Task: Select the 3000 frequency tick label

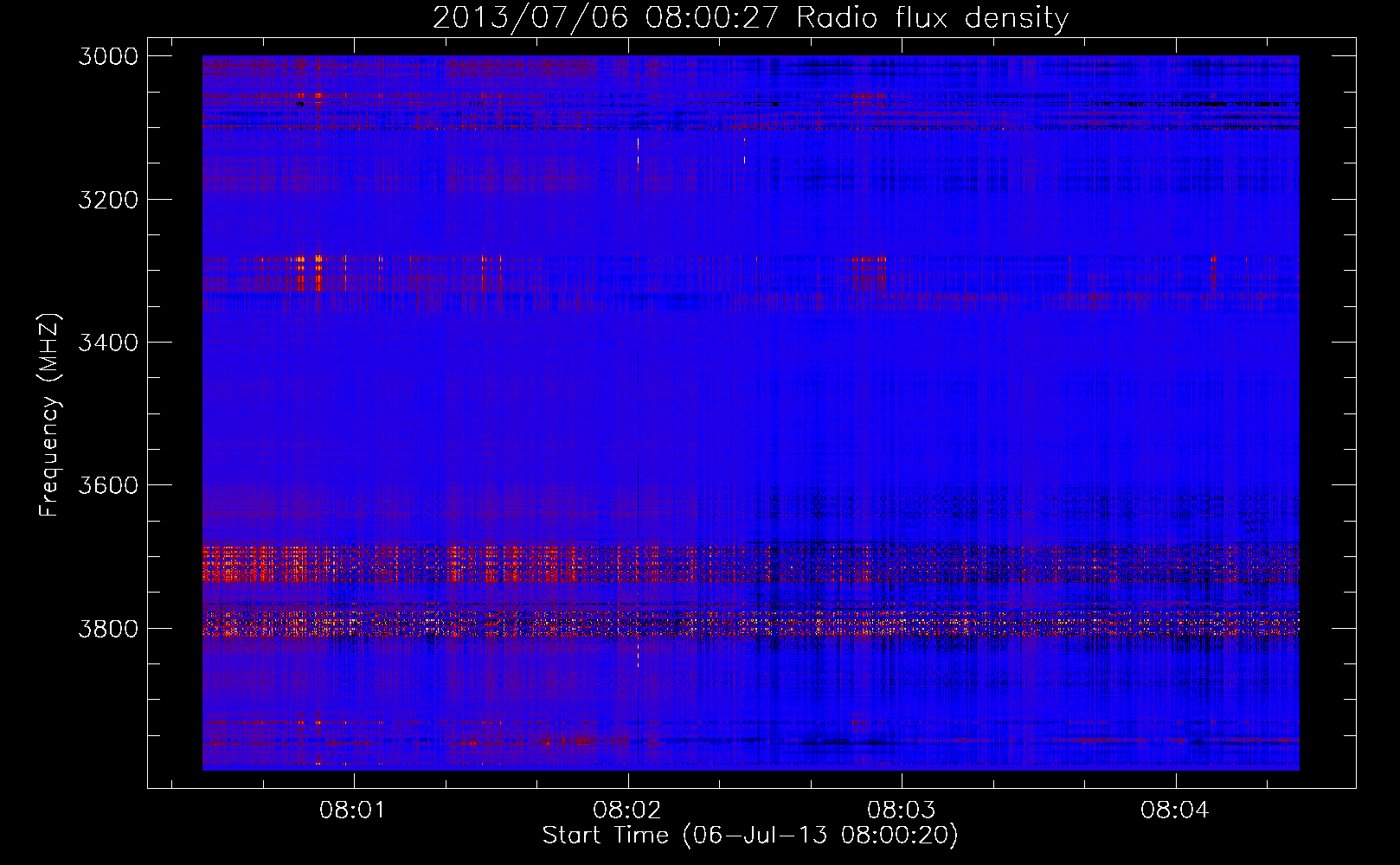Action: [x=108, y=56]
